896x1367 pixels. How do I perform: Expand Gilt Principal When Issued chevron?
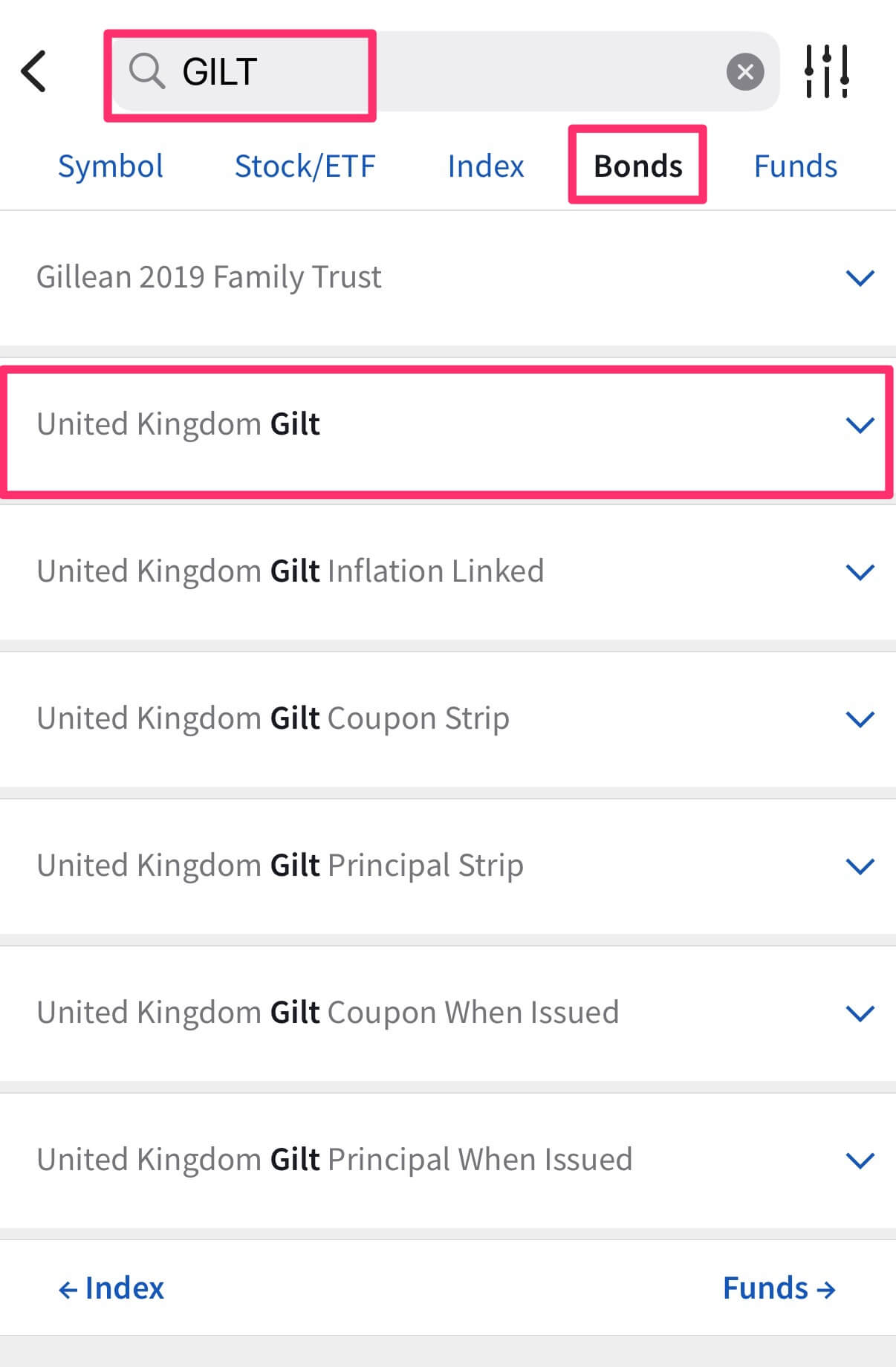[860, 1160]
